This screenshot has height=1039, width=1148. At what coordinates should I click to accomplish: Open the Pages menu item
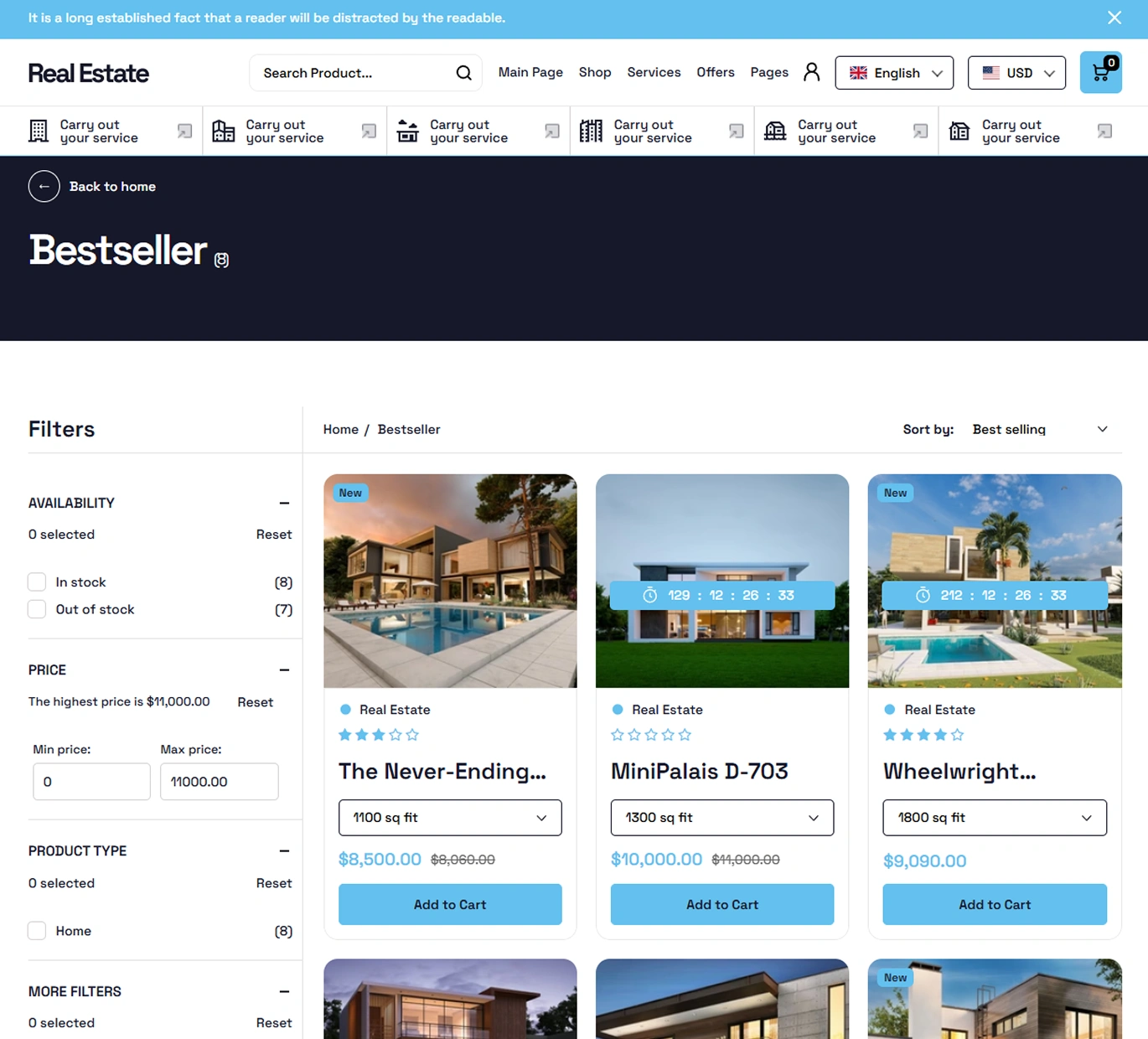769,72
